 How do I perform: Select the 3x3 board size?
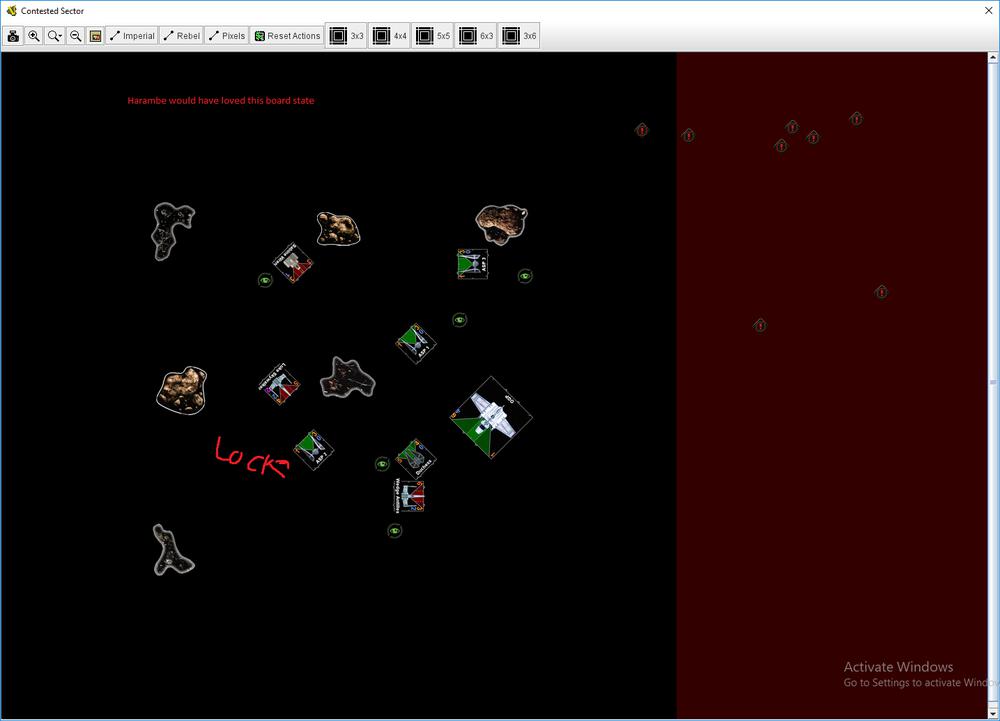pos(346,36)
